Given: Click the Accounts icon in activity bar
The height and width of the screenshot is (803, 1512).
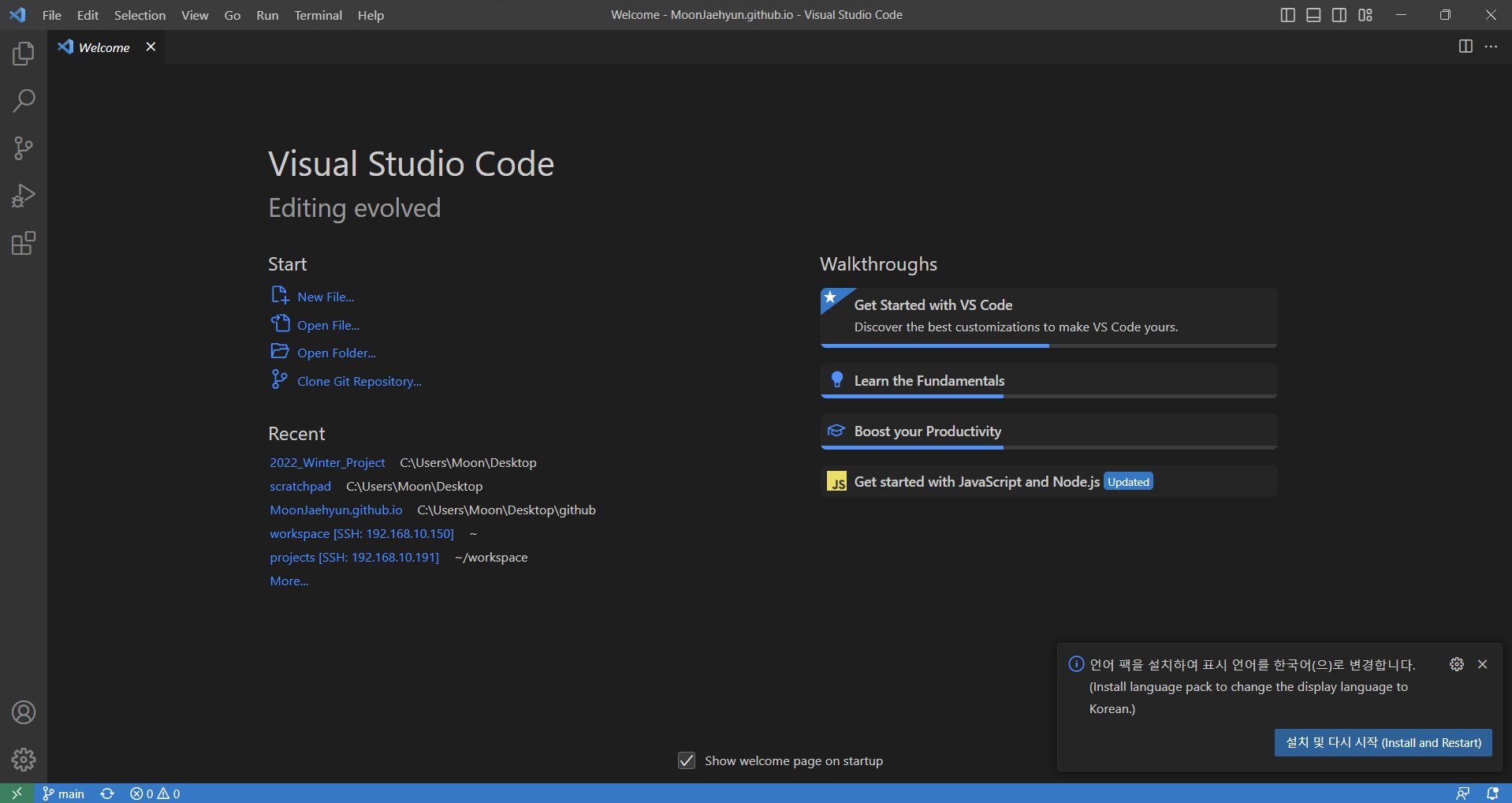Looking at the screenshot, I should coord(24,712).
